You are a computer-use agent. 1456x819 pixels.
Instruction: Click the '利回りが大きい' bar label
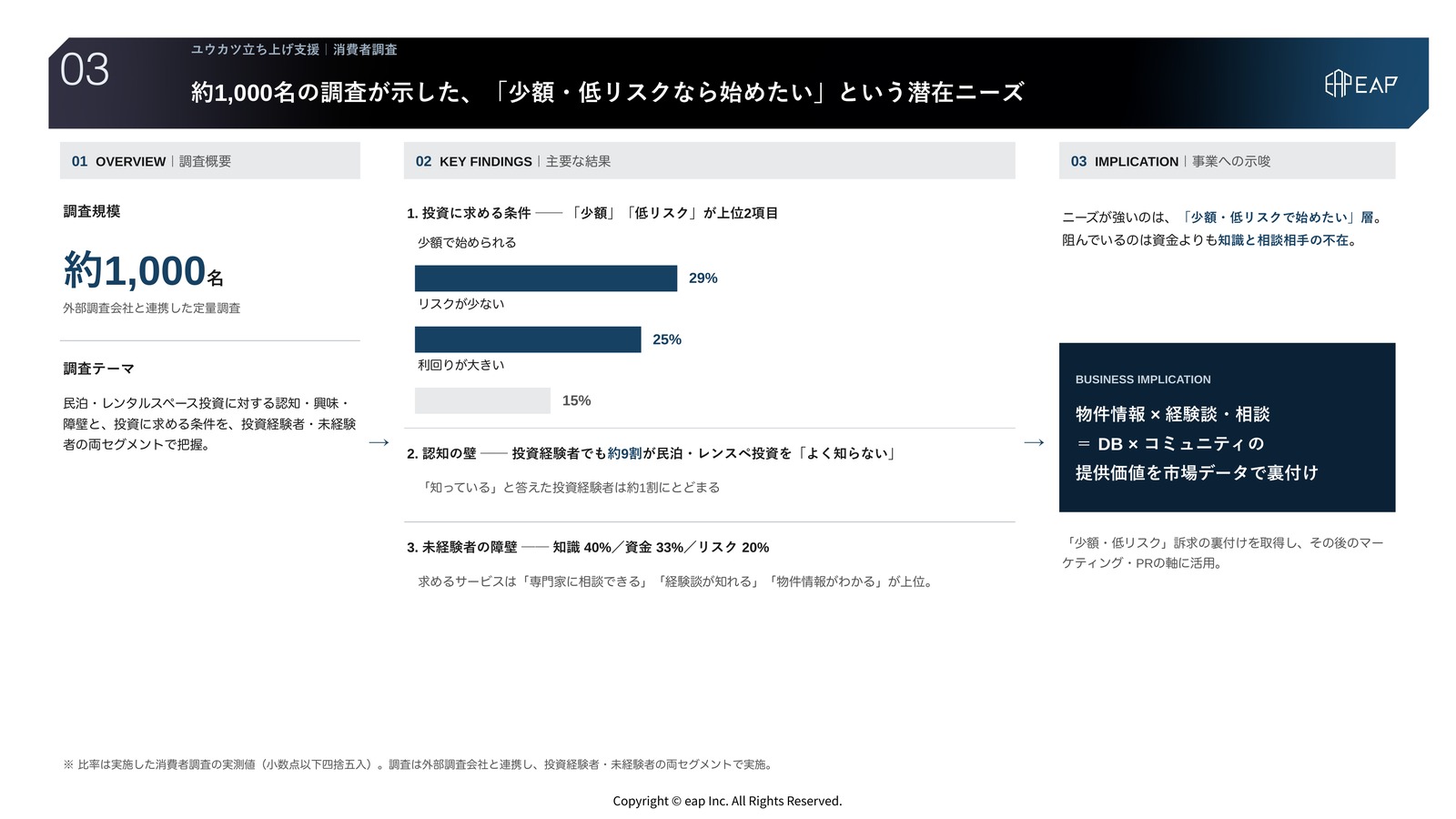[x=460, y=365]
